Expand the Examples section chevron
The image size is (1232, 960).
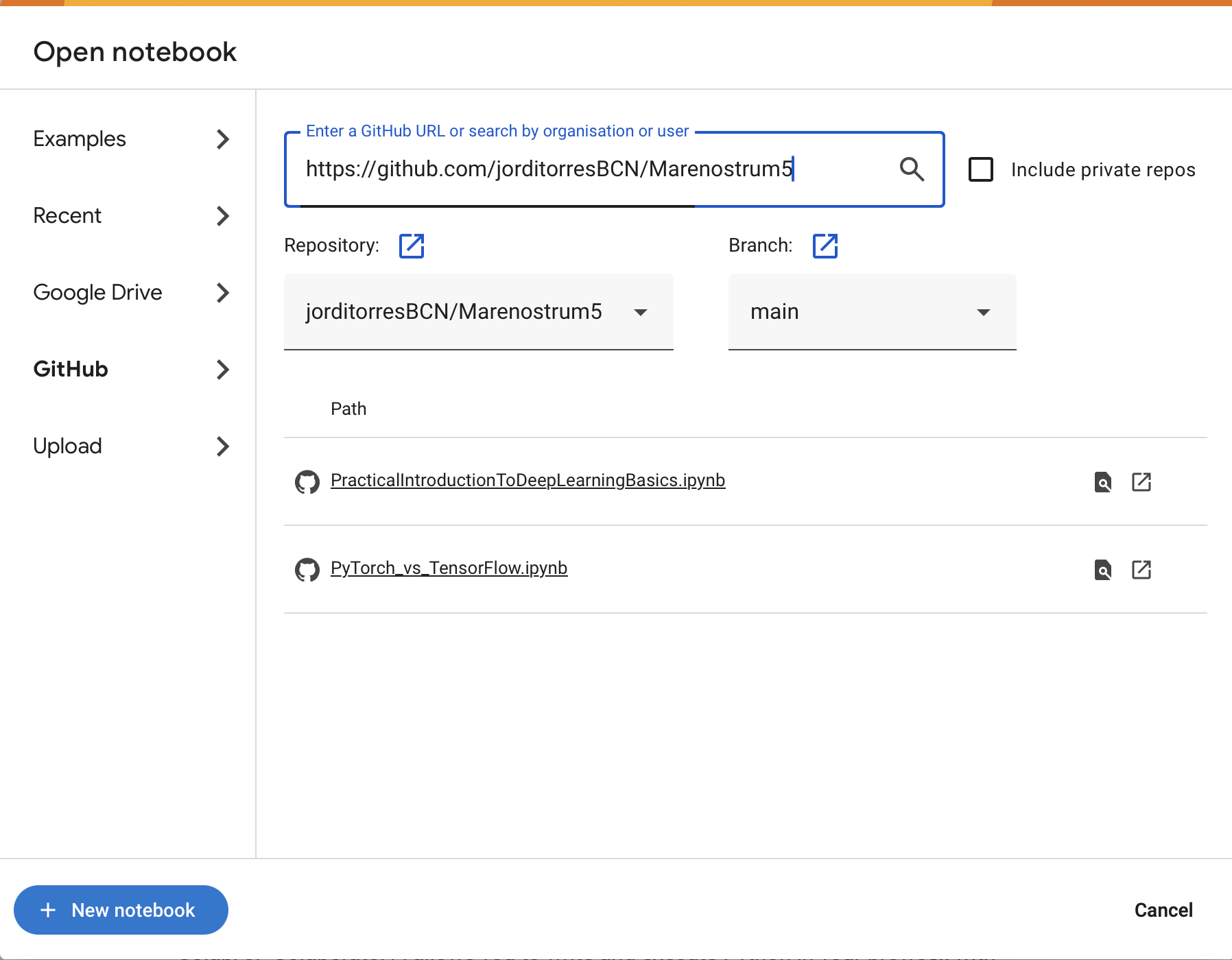click(222, 139)
